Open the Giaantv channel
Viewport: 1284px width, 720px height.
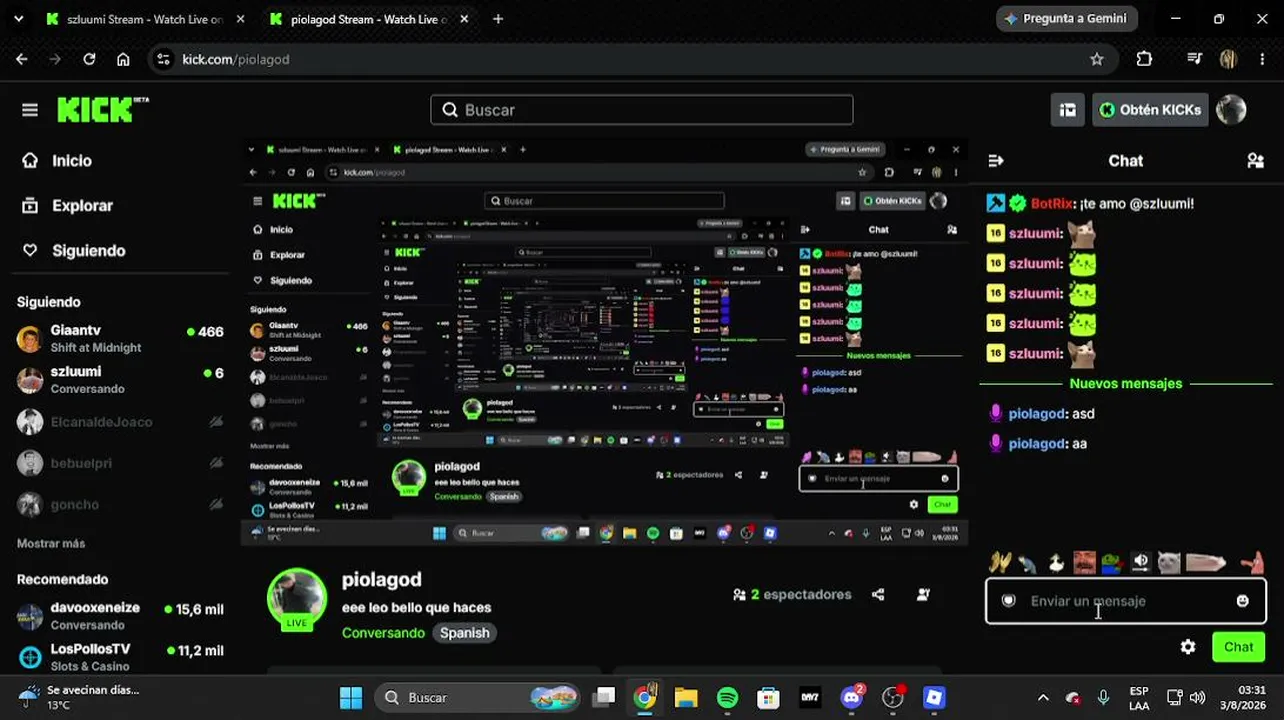click(120, 338)
